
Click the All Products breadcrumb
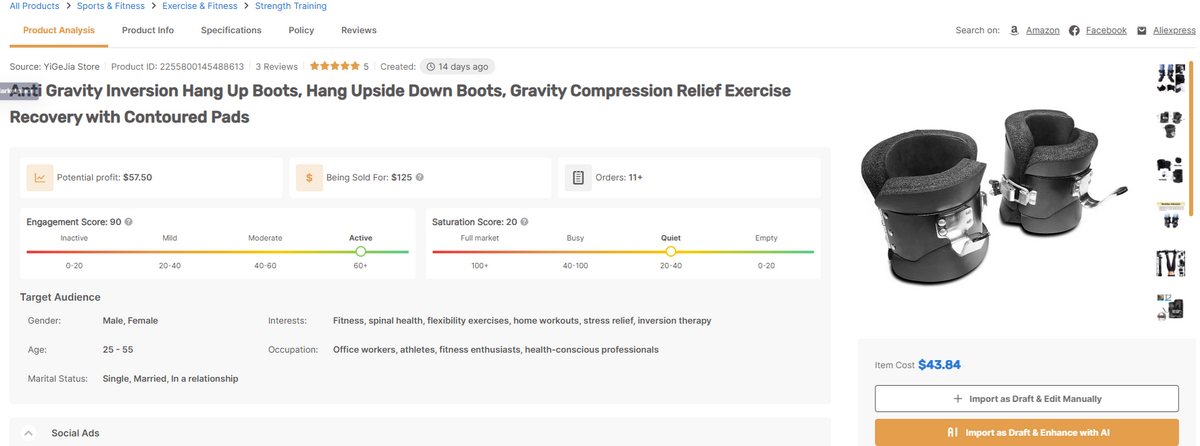click(34, 6)
